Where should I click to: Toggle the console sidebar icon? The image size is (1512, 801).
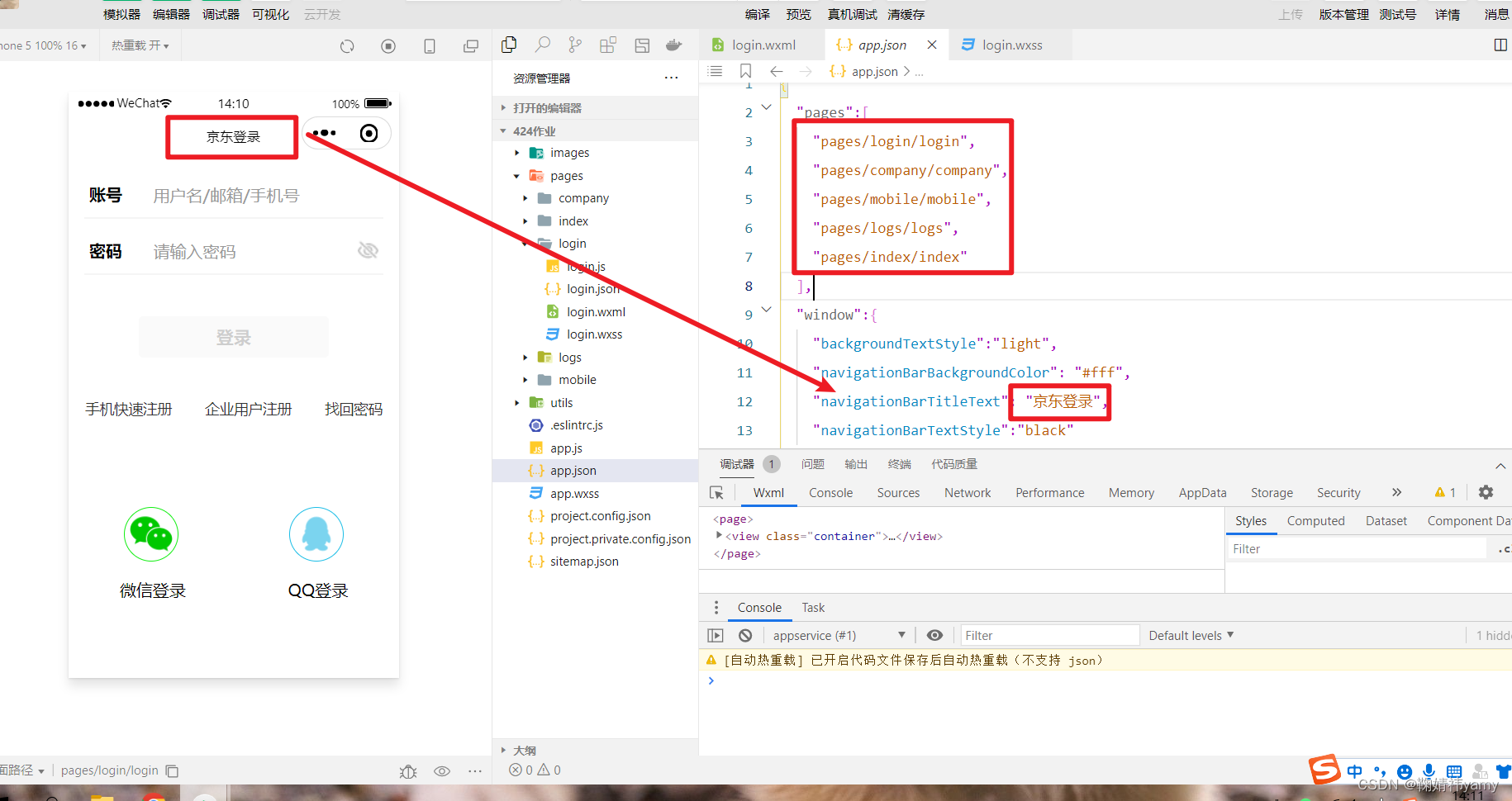click(716, 635)
